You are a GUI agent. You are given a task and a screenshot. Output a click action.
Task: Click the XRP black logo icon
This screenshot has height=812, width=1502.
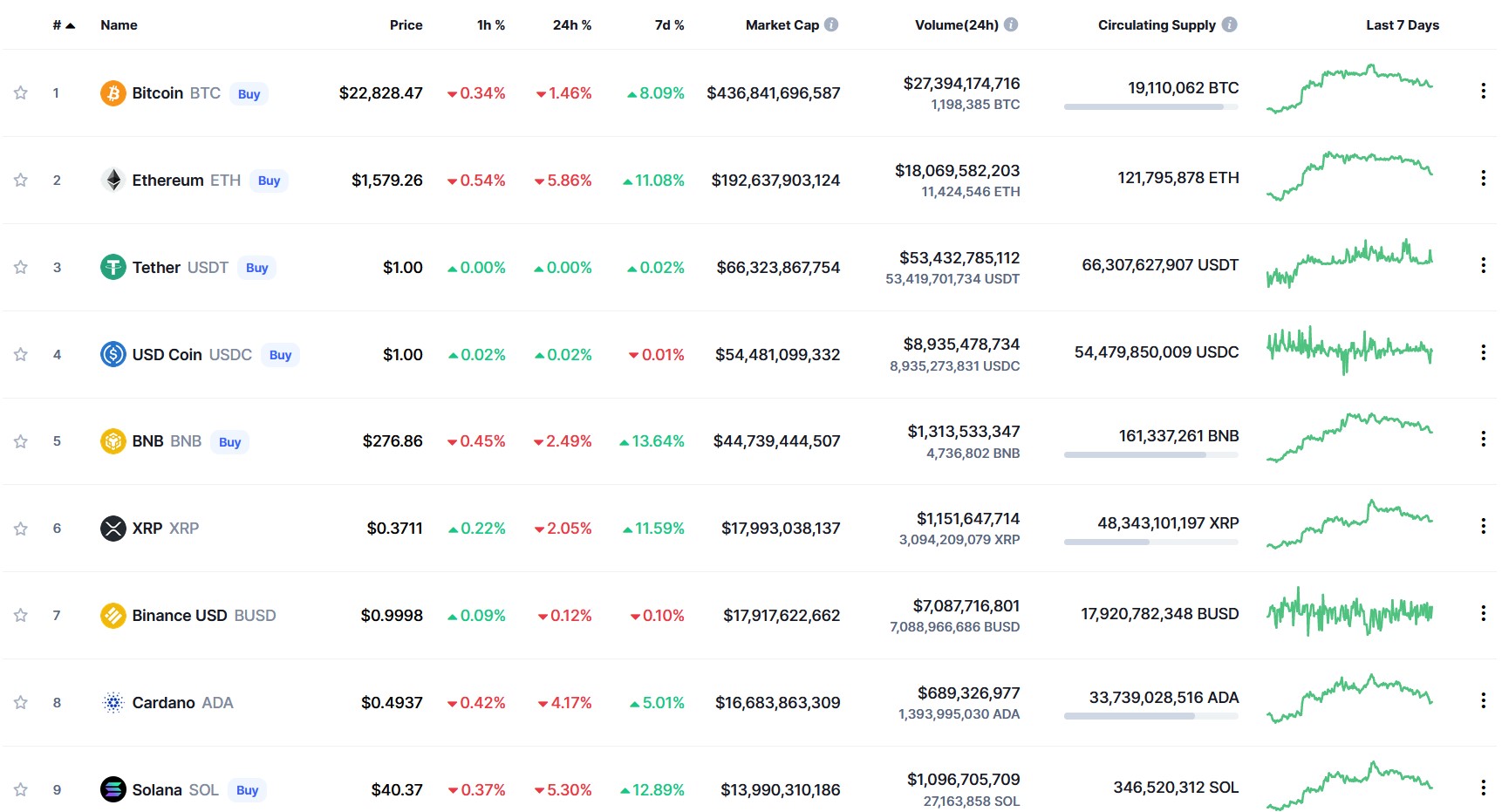click(113, 528)
